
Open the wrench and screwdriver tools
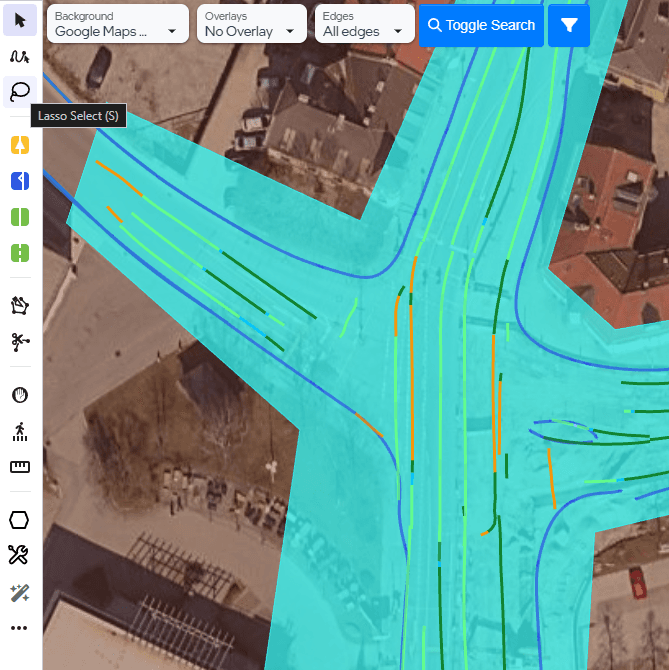[20, 555]
